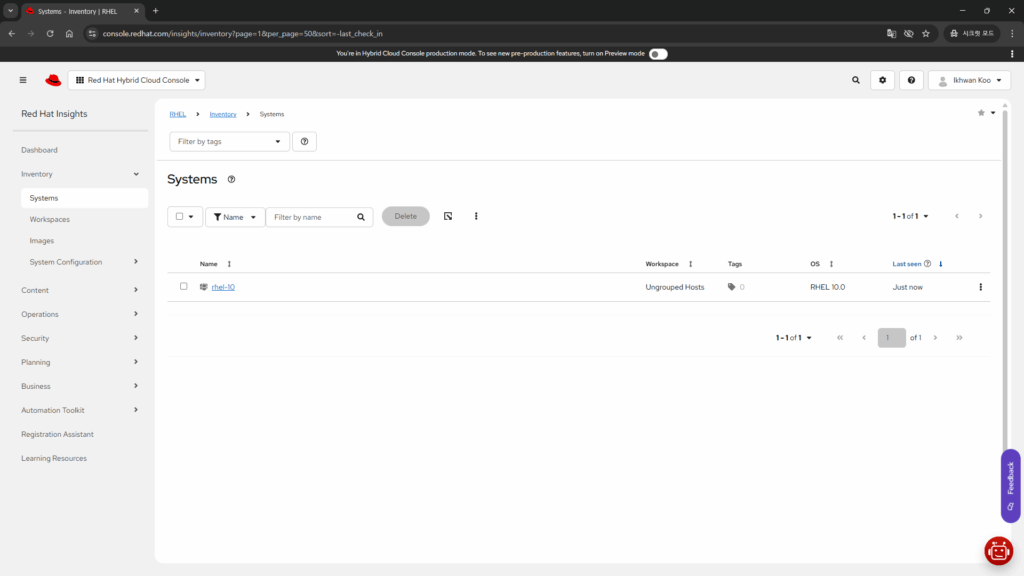Toggle Preview mode switch
This screenshot has height=576, width=1024.
657,54
